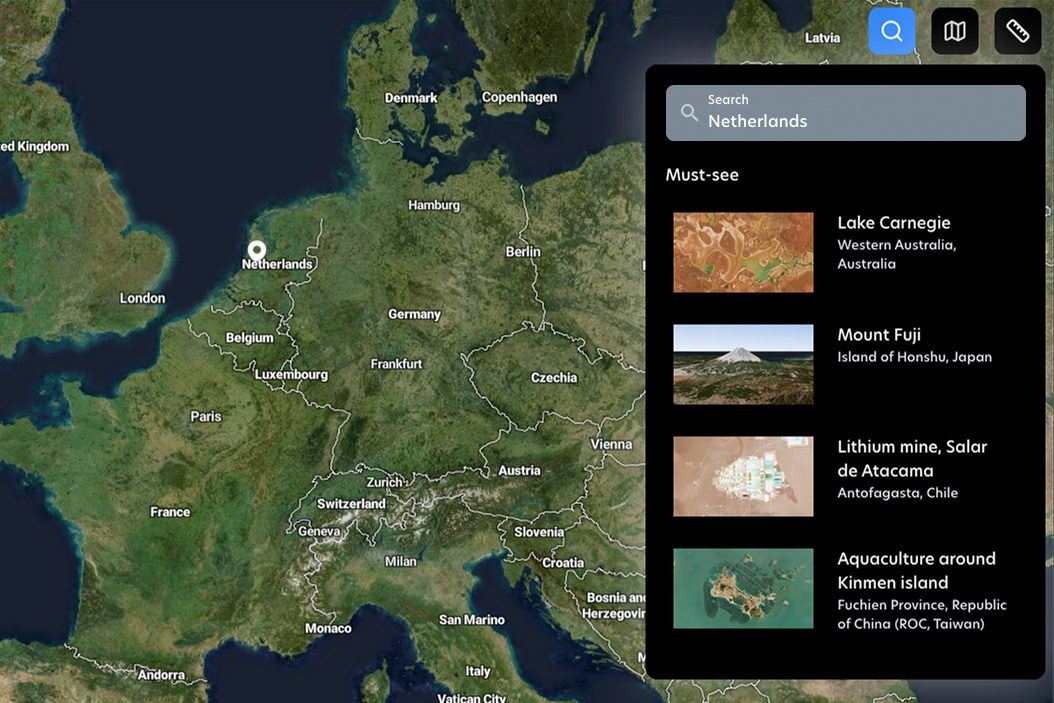This screenshot has width=1054, height=703.
Task: Select the Mount Fuji title
Action: pos(879,335)
